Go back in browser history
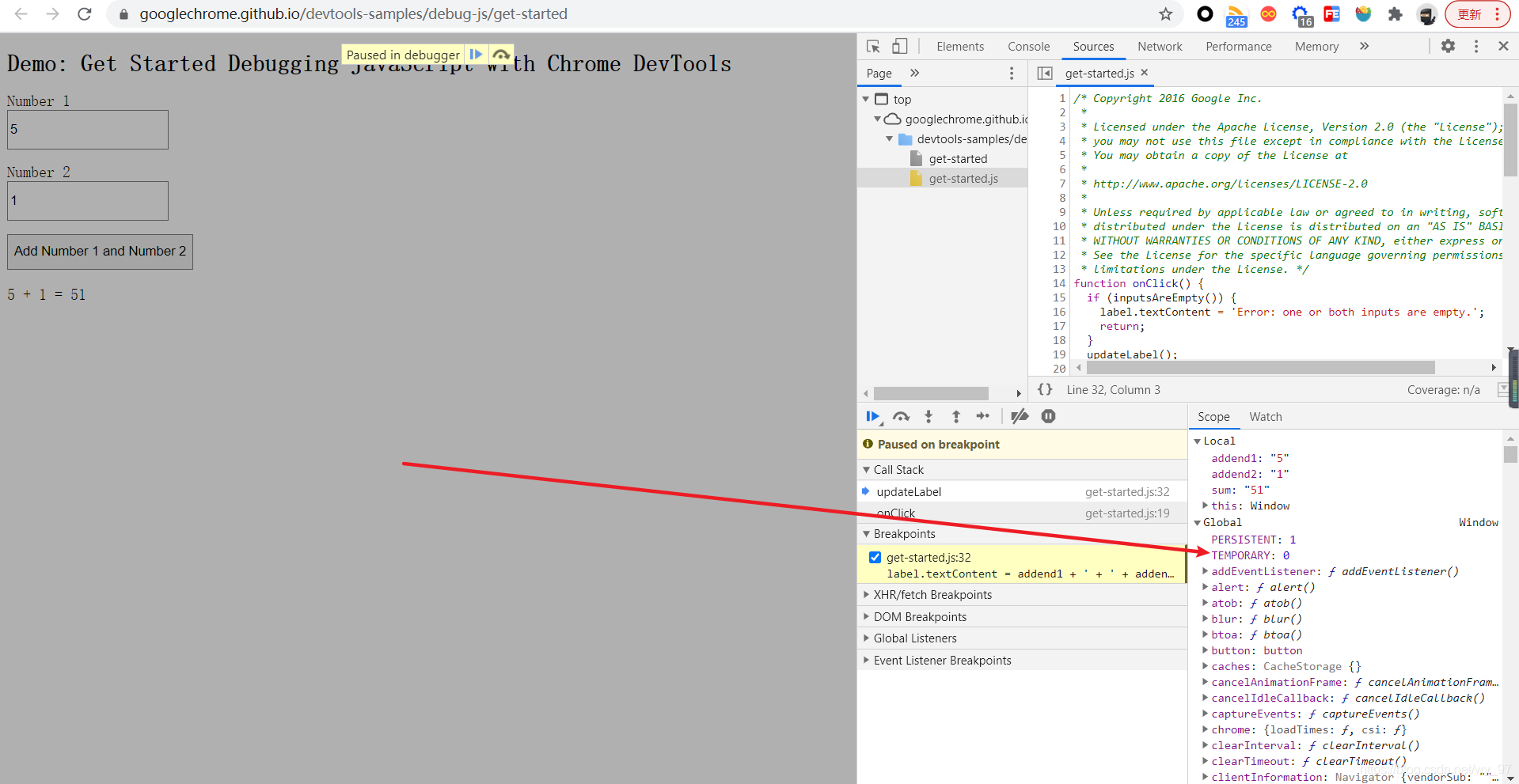Image resolution: width=1519 pixels, height=784 pixels. tap(21, 14)
